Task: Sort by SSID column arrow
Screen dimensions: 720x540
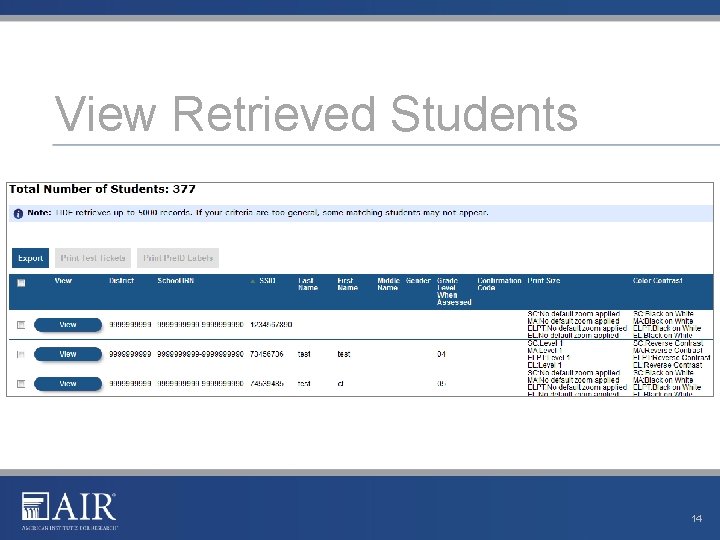Action: coord(253,281)
